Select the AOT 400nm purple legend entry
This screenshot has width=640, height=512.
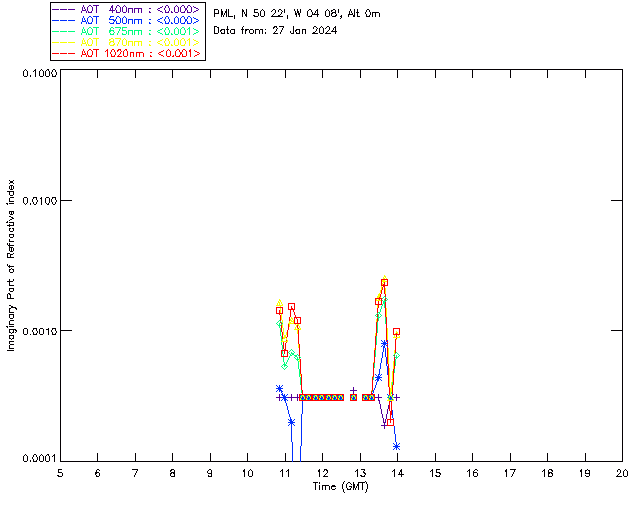127,9
